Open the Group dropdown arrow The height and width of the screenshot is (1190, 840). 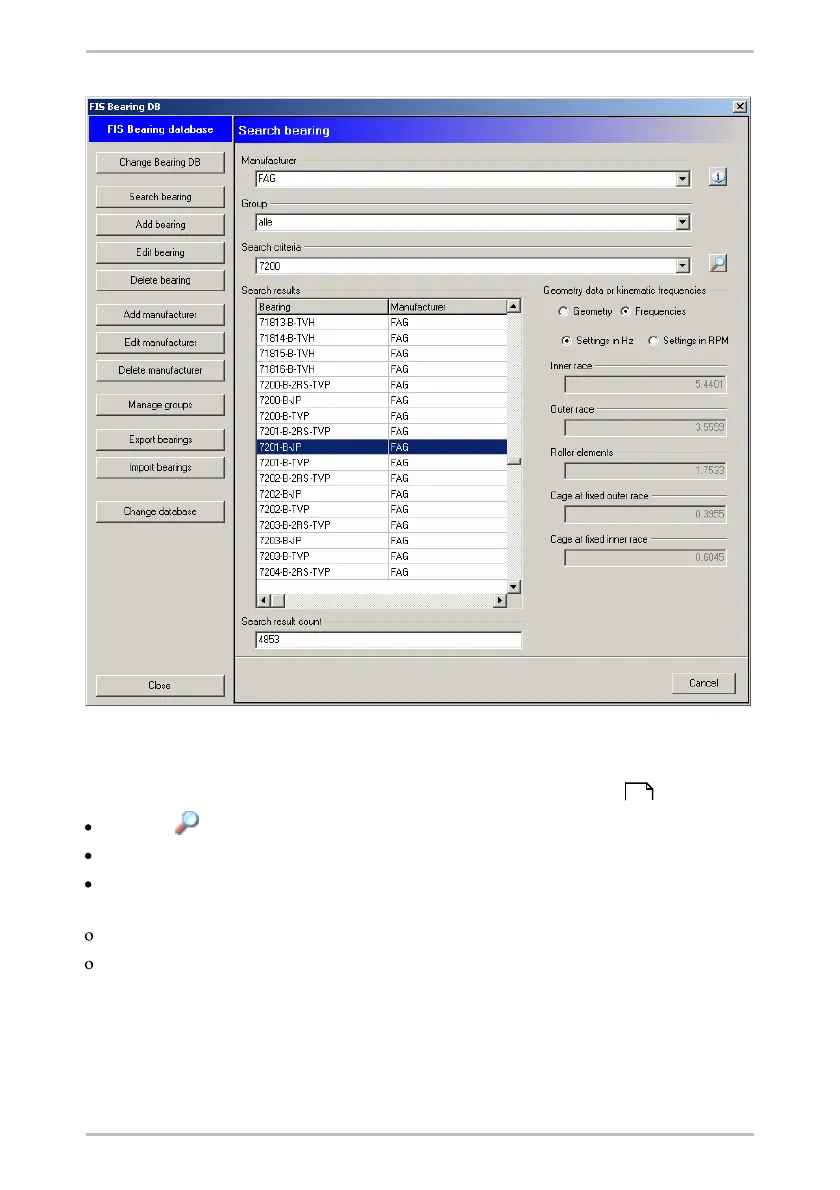(x=683, y=222)
